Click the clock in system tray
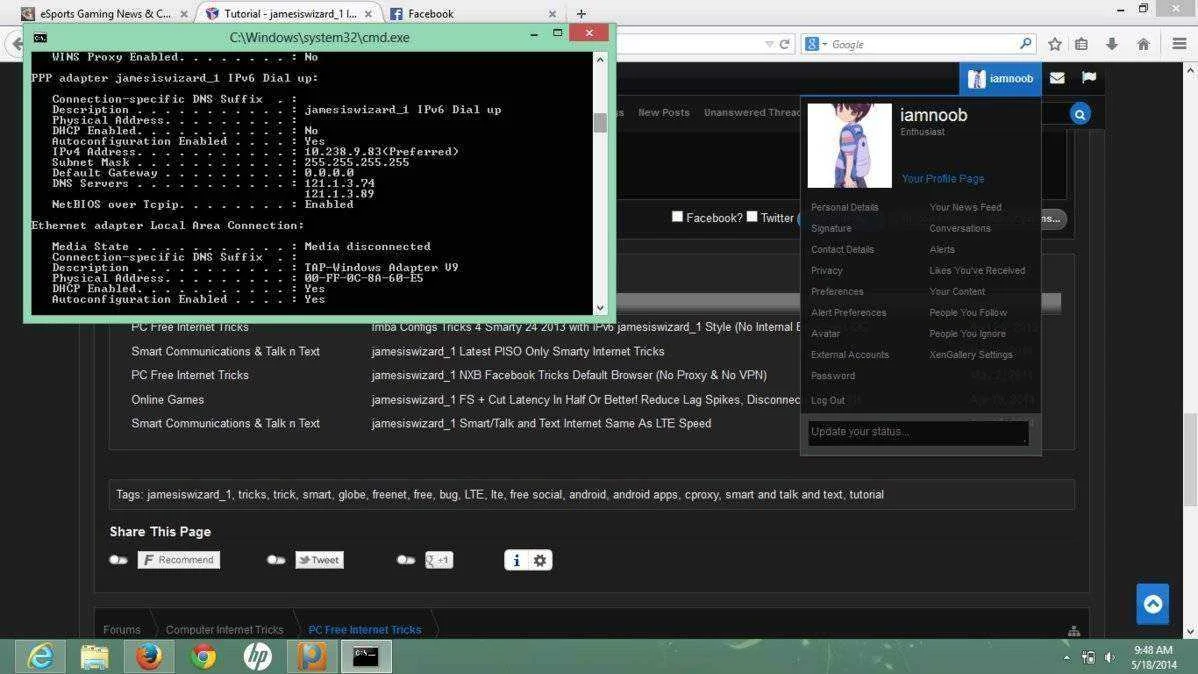1198x674 pixels. 1154,657
